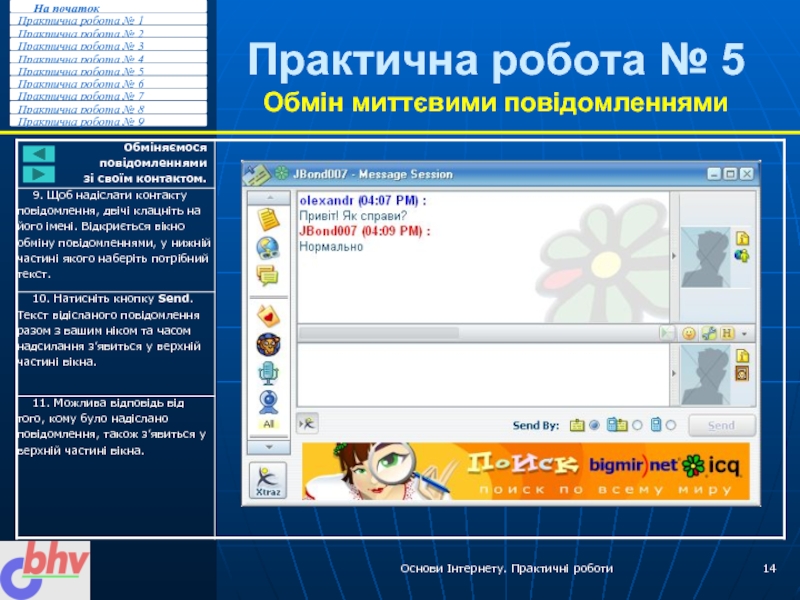Click inside the message typing area
800x600 pixels.
point(483,375)
